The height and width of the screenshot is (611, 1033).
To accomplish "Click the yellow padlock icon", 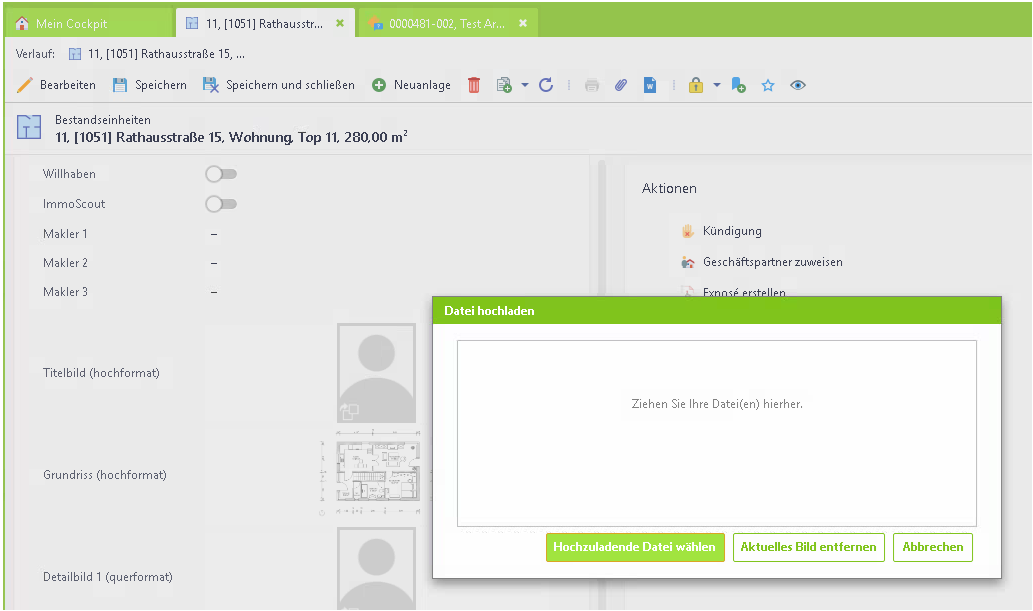I will click(696, 86).
